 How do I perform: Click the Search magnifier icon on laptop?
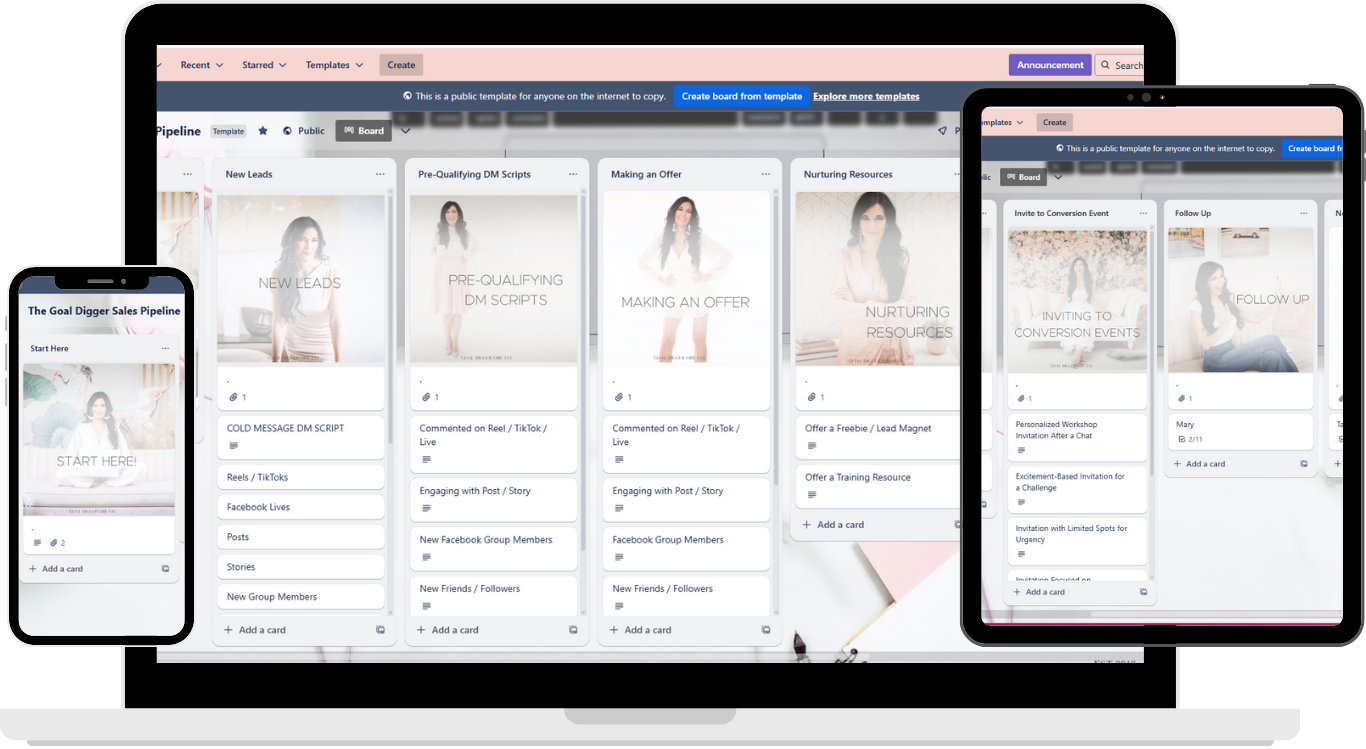pyautogui.click(x=1106, y=65)
